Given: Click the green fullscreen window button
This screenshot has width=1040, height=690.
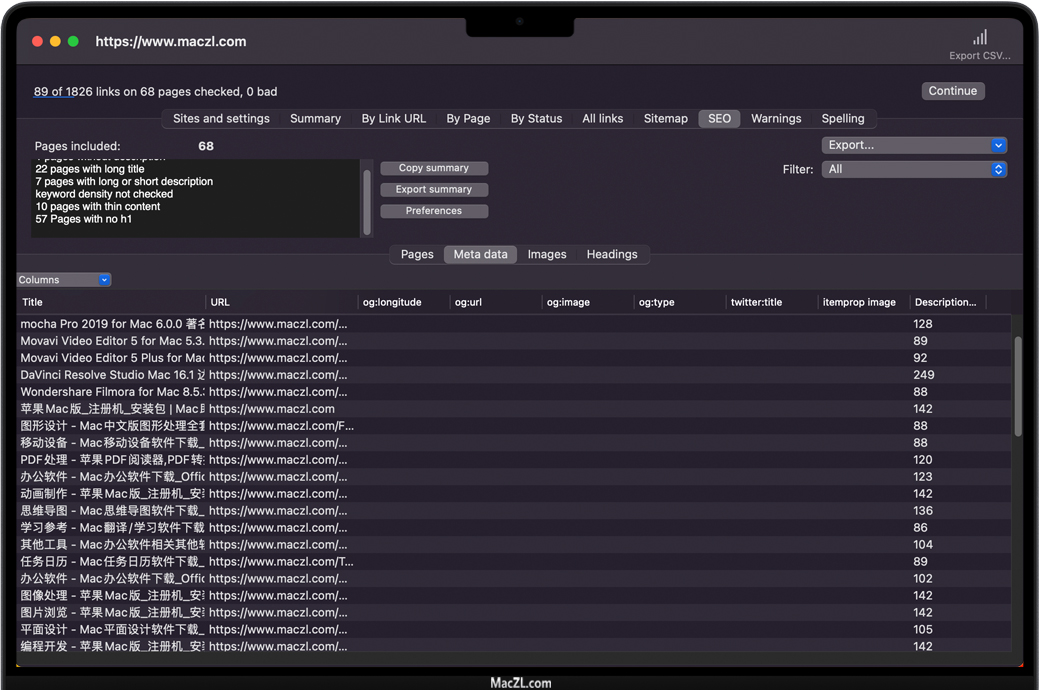Looking at the screenshot, I should (73, 41).
